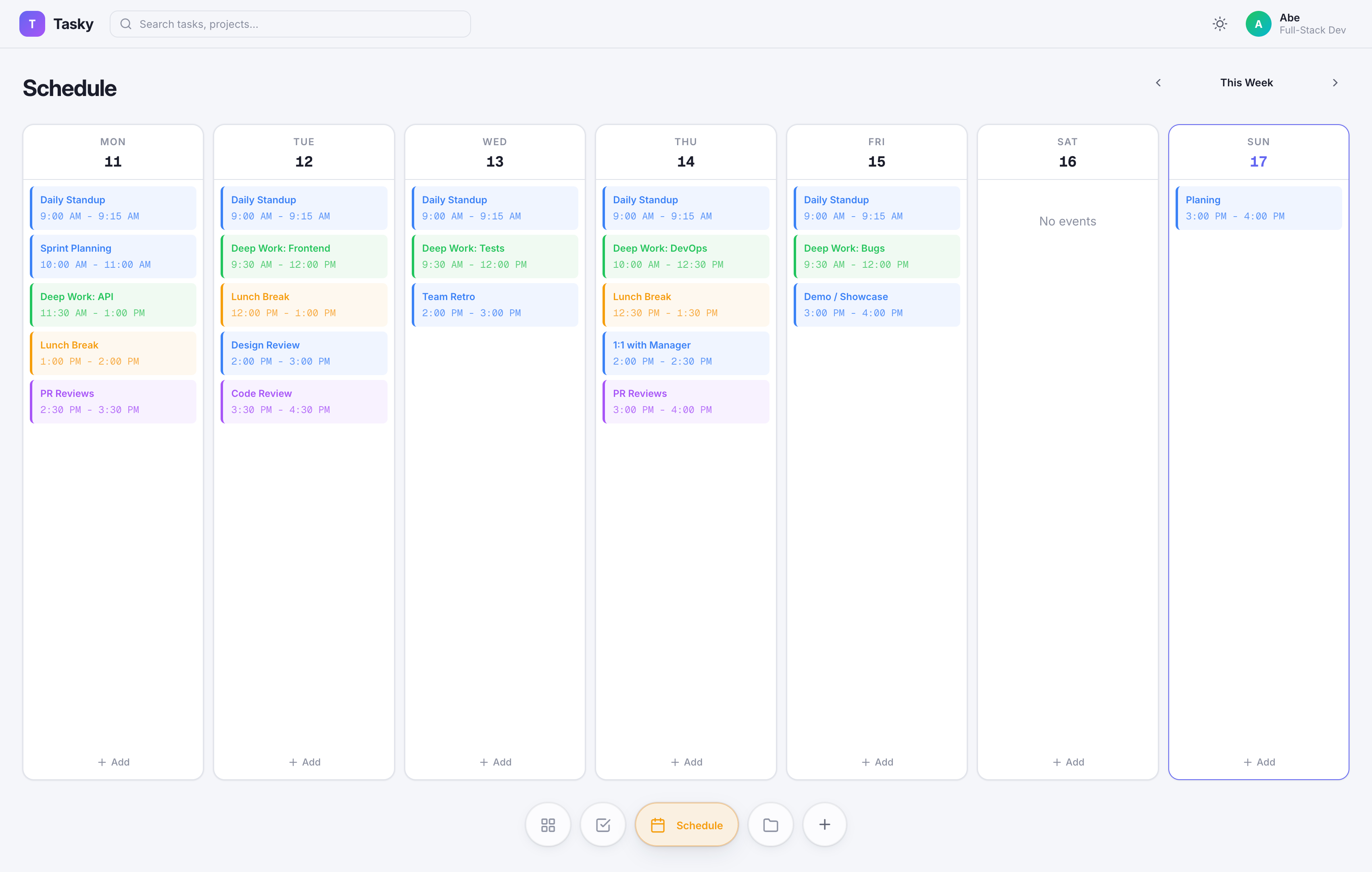Open Friday's Daily Standup event
This screenshot has width=1372, height=872.
tap(877, 208)
